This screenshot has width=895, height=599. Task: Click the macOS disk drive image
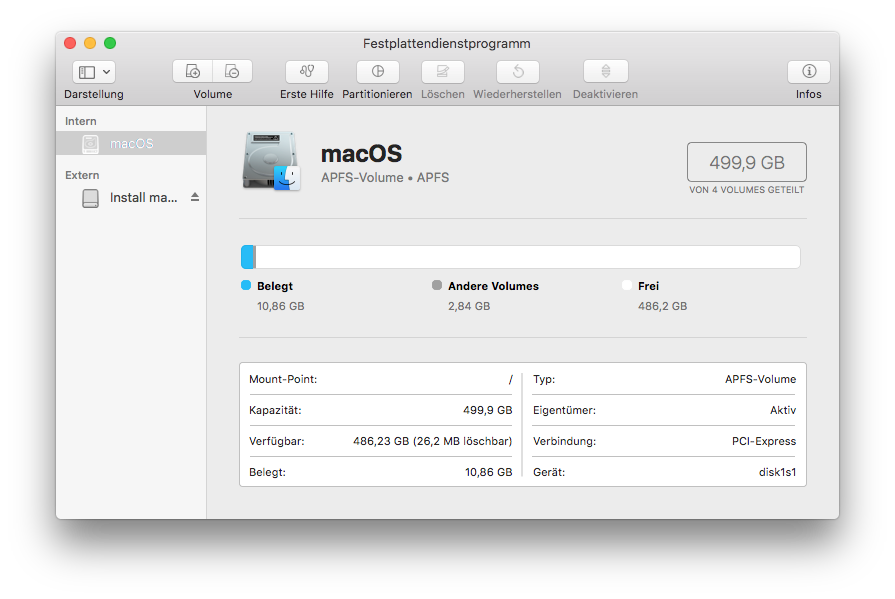(271, 160)
